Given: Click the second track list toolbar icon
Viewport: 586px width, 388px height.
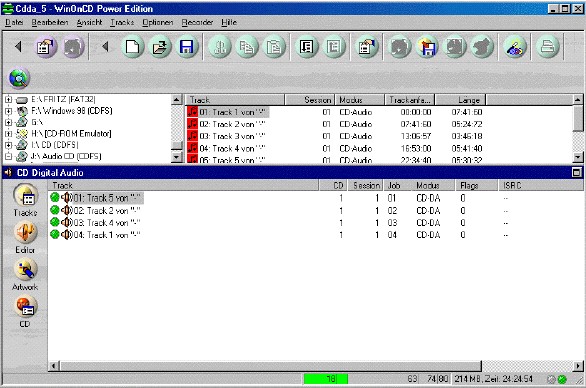Looking at the screenshot, I should coord(334,47).
